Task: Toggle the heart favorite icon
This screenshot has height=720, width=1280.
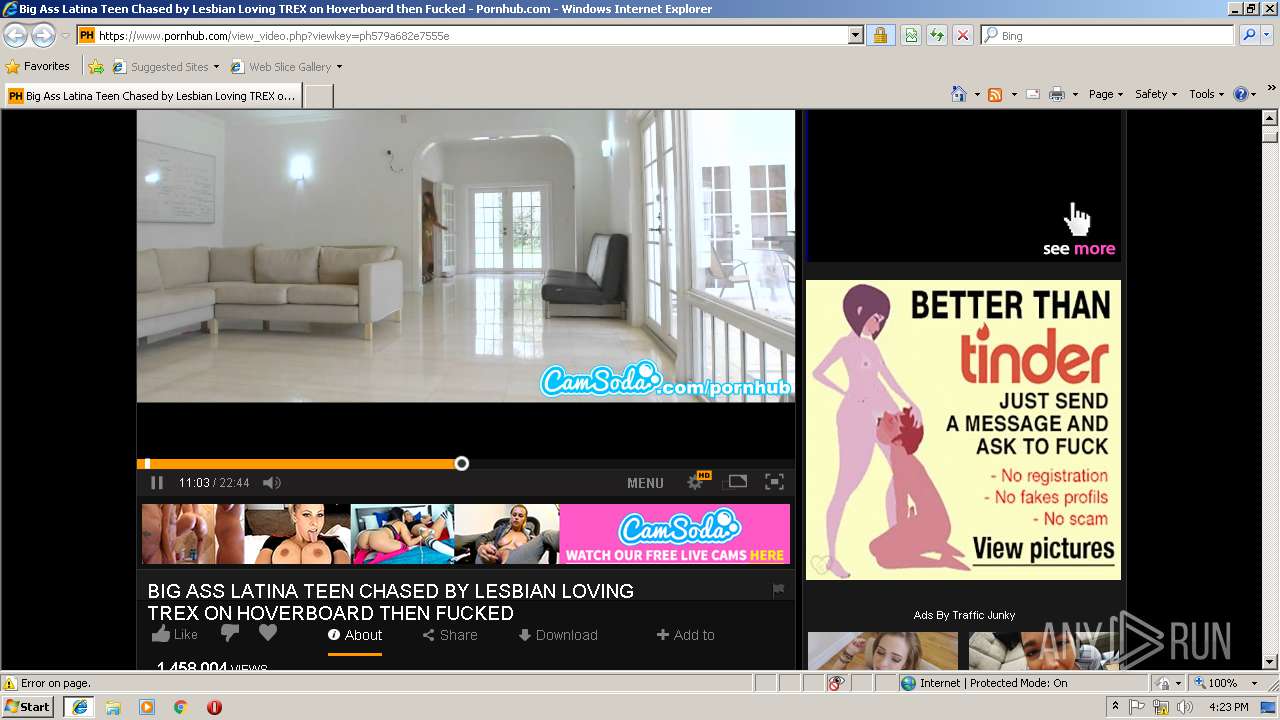Action: pos(267,633)
